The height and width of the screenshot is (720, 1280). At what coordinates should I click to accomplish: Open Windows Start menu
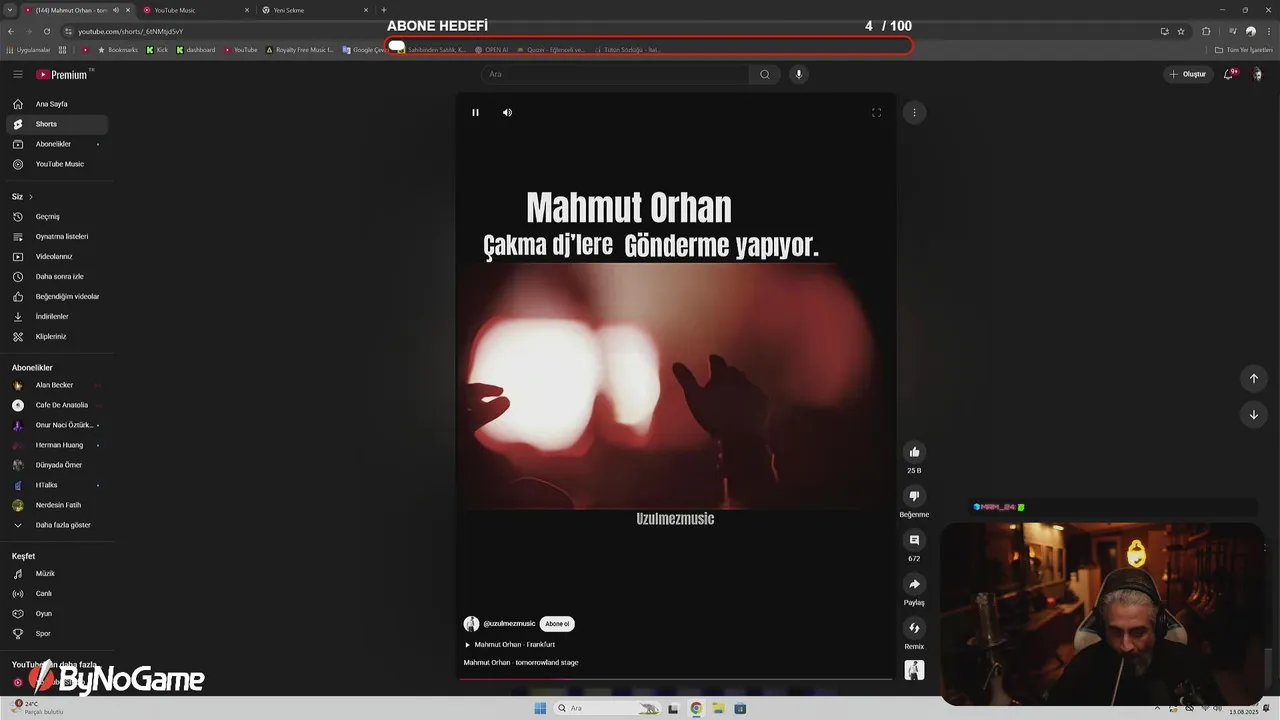pyautogui.click(x=540, y=708)
